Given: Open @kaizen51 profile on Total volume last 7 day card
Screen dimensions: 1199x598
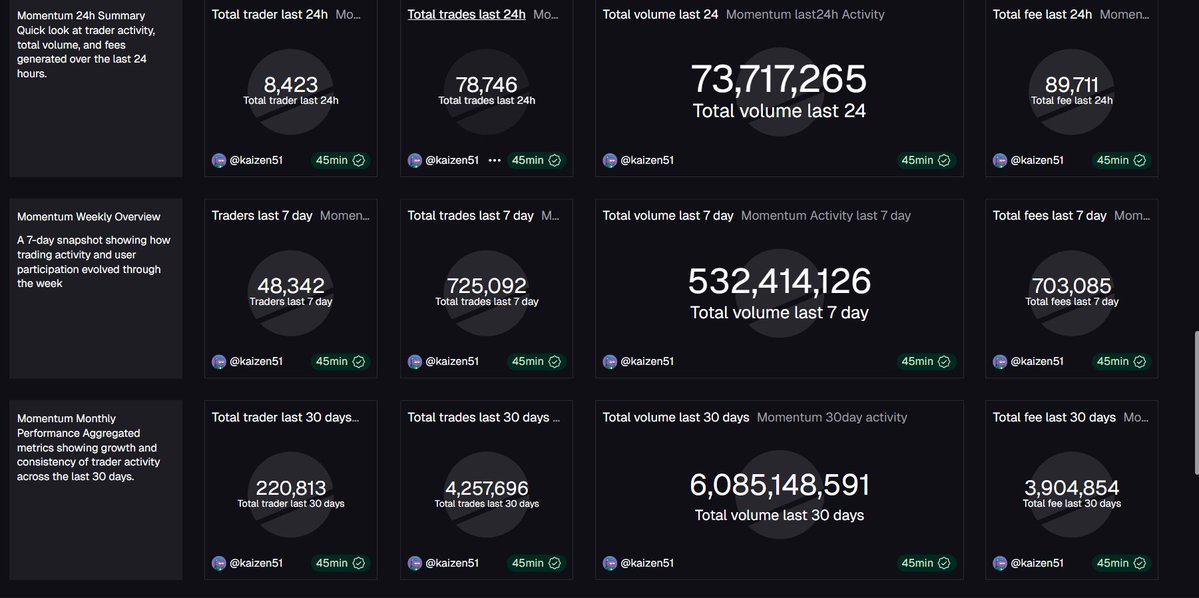Looking at the screenshot, I should point(647,362).
